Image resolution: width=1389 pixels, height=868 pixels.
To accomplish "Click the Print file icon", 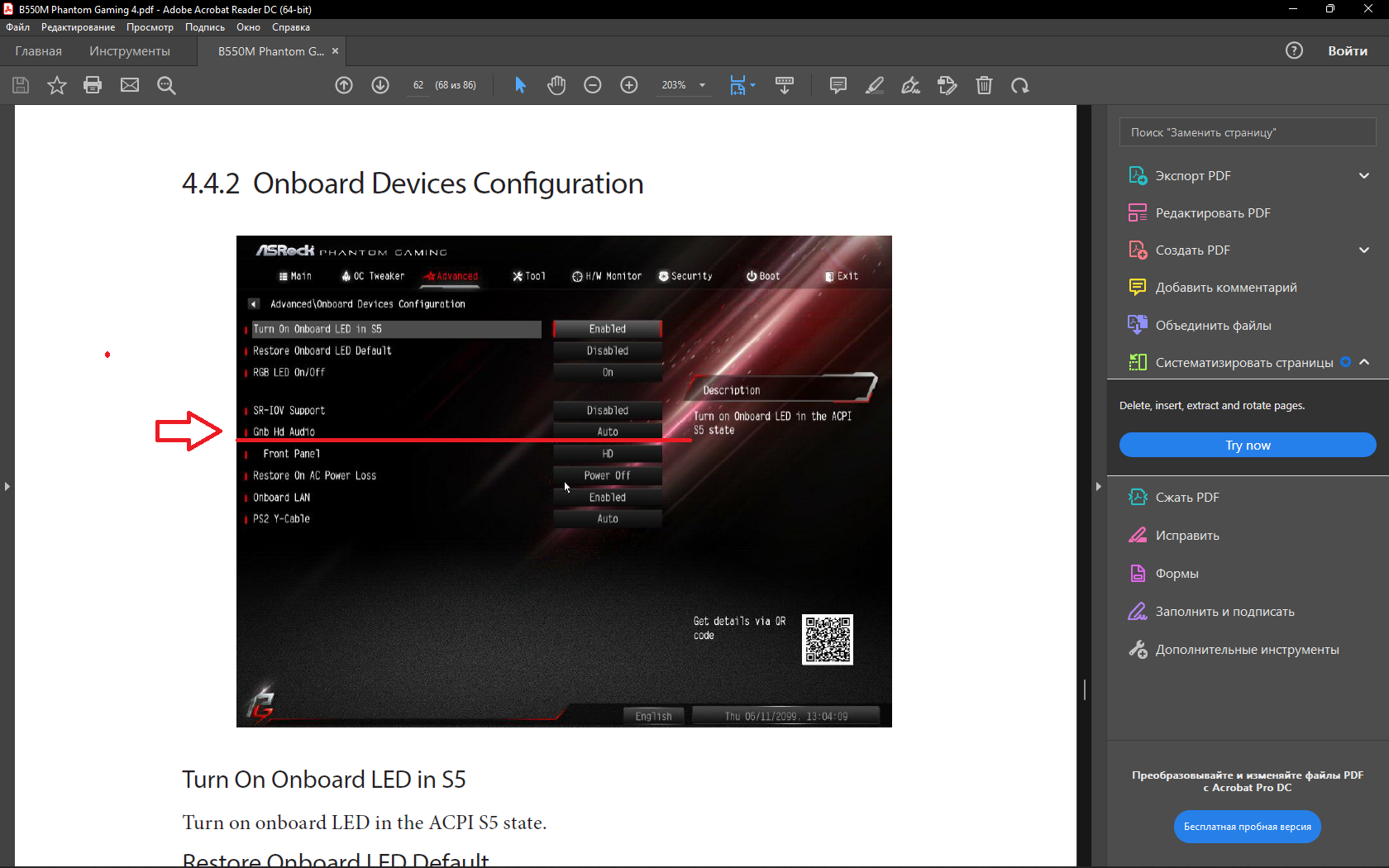I will (x=93, y=85).
